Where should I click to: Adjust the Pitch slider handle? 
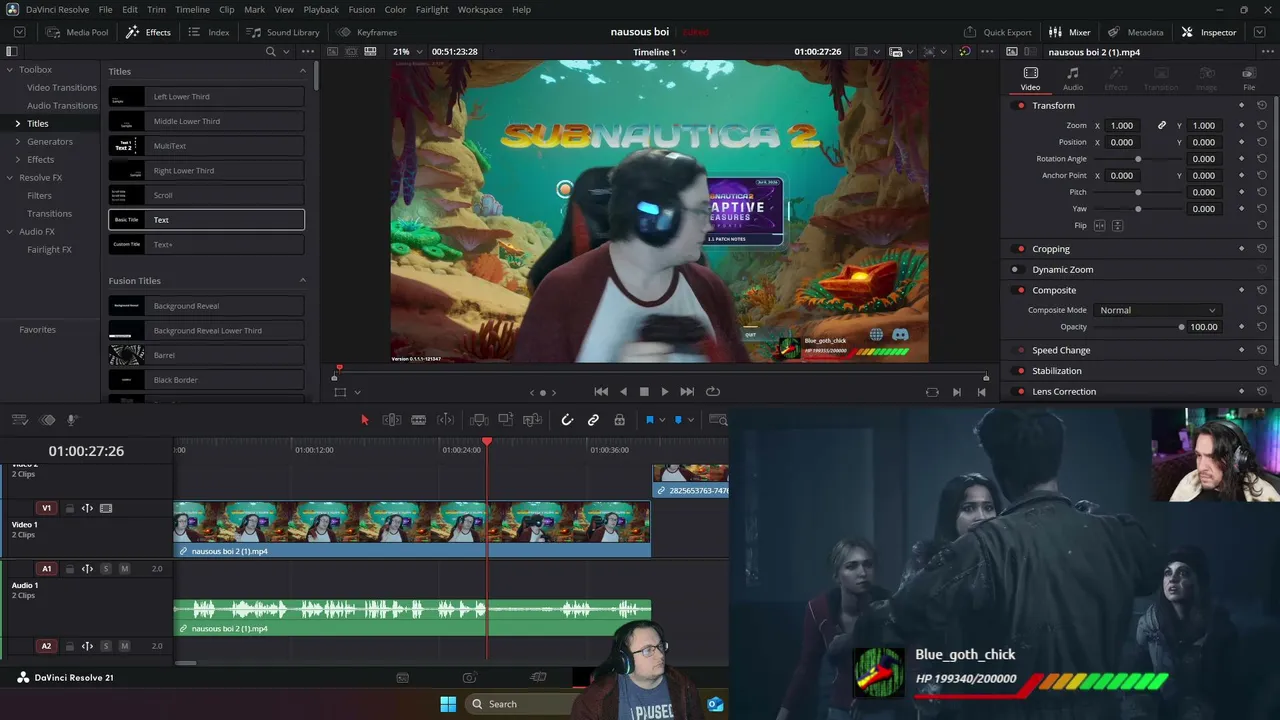(x=1138, y=192)
